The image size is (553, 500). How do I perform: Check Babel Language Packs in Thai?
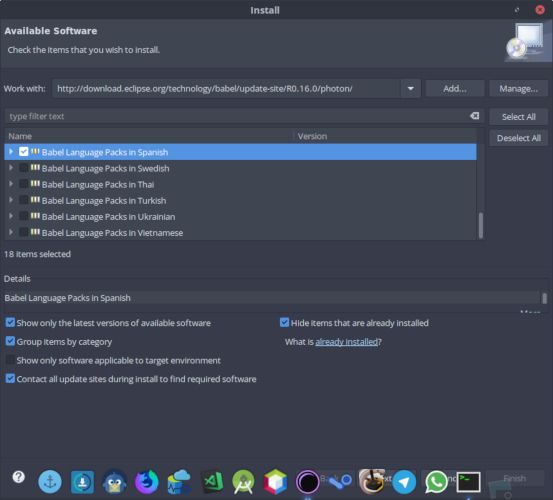(24, 184)
